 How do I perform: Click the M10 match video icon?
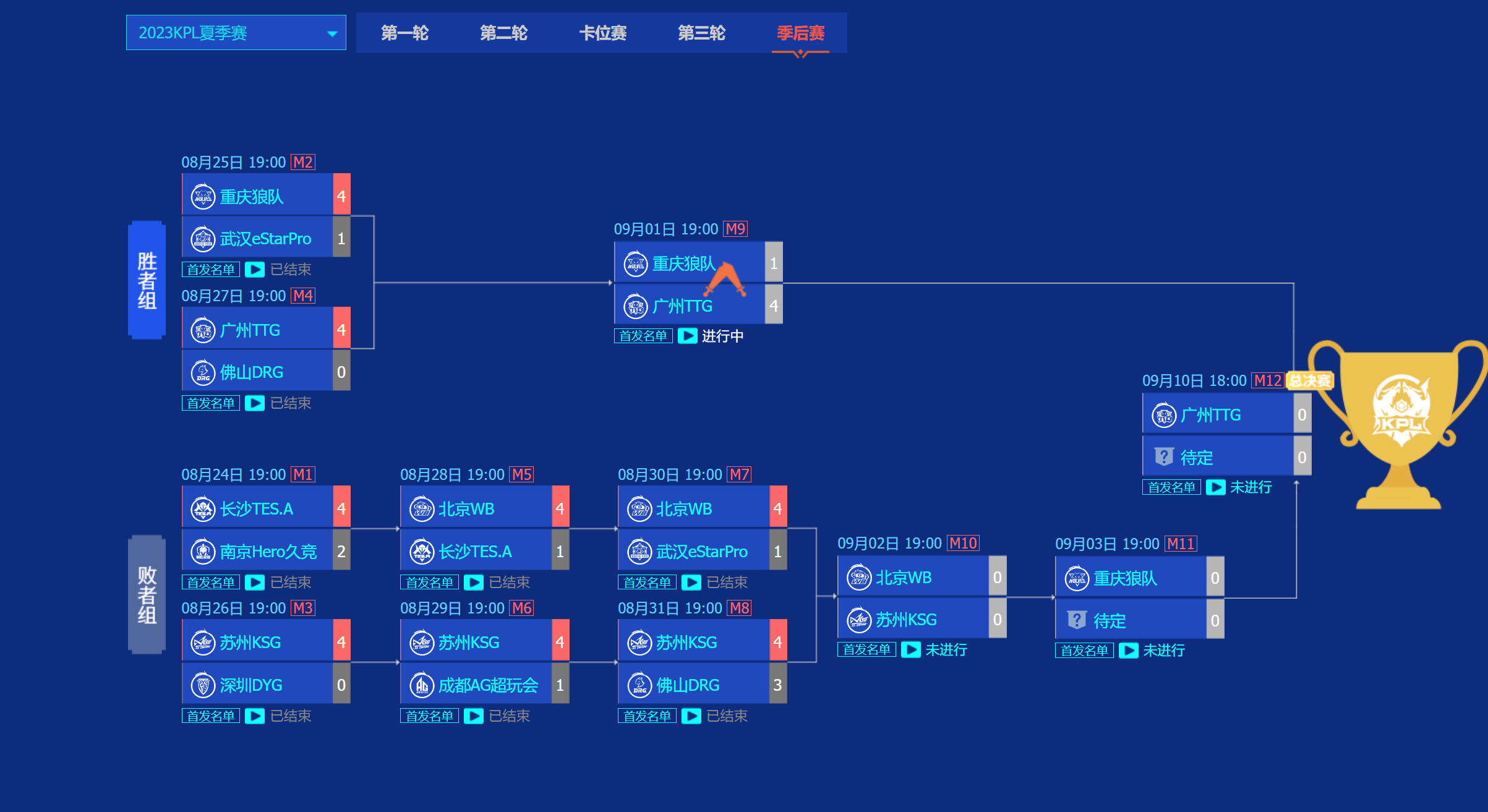click(x=911, y=650)
